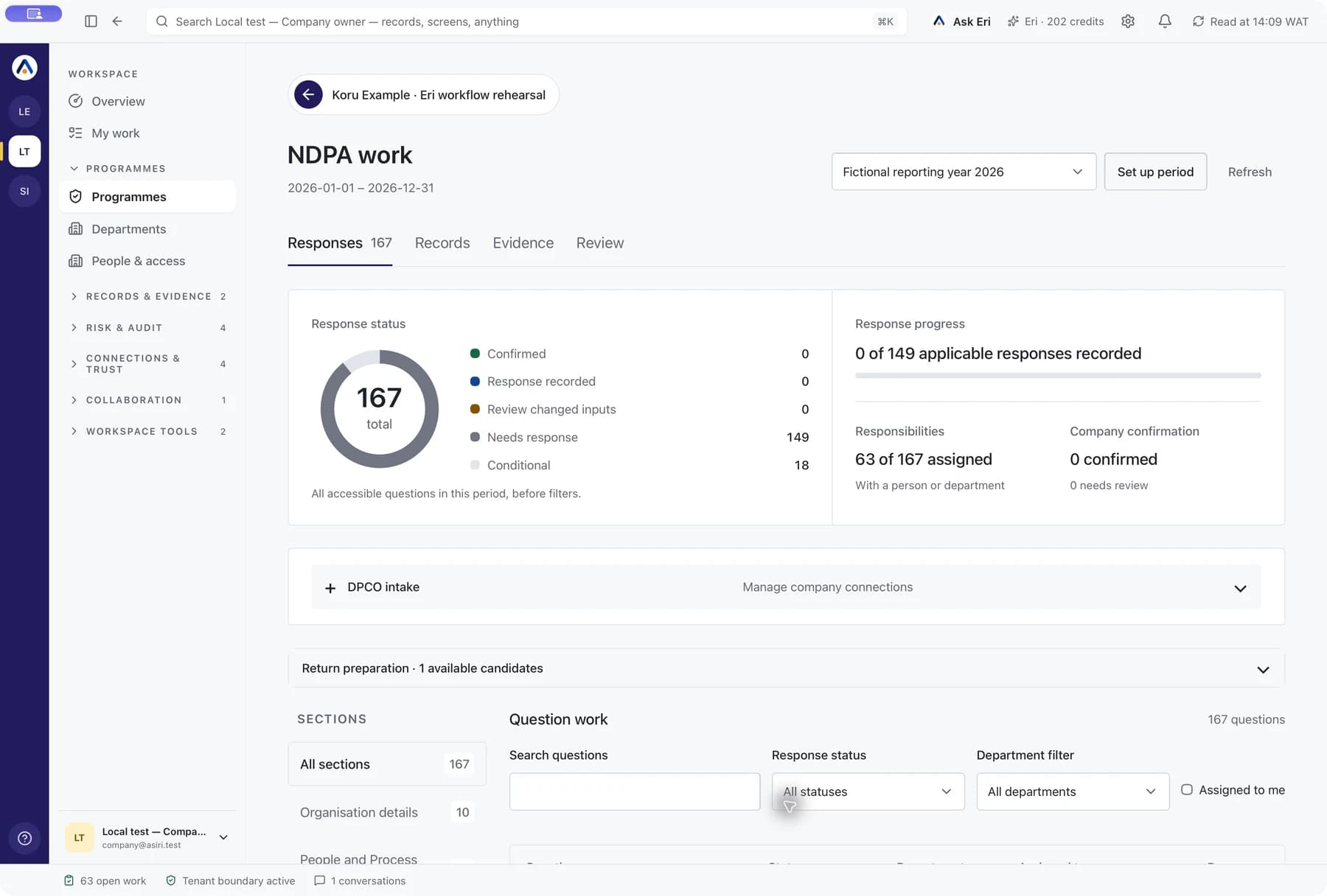Switch to the LE workspace avatar
This screenshot has width=1327, height=896.
[x=24, y=111]
